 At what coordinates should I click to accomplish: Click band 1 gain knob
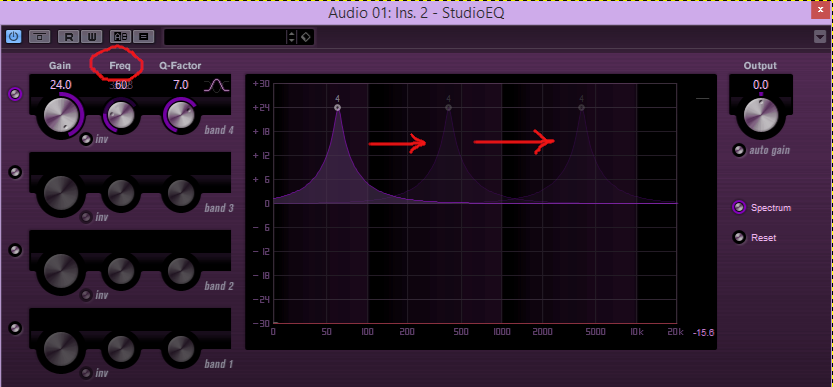[61, 348]
